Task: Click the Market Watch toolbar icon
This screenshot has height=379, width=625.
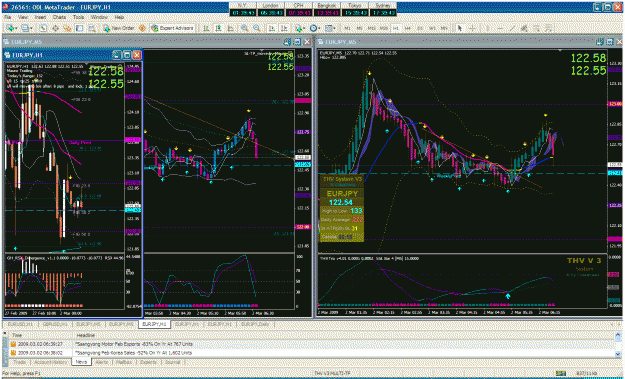Action: (43, 28)
